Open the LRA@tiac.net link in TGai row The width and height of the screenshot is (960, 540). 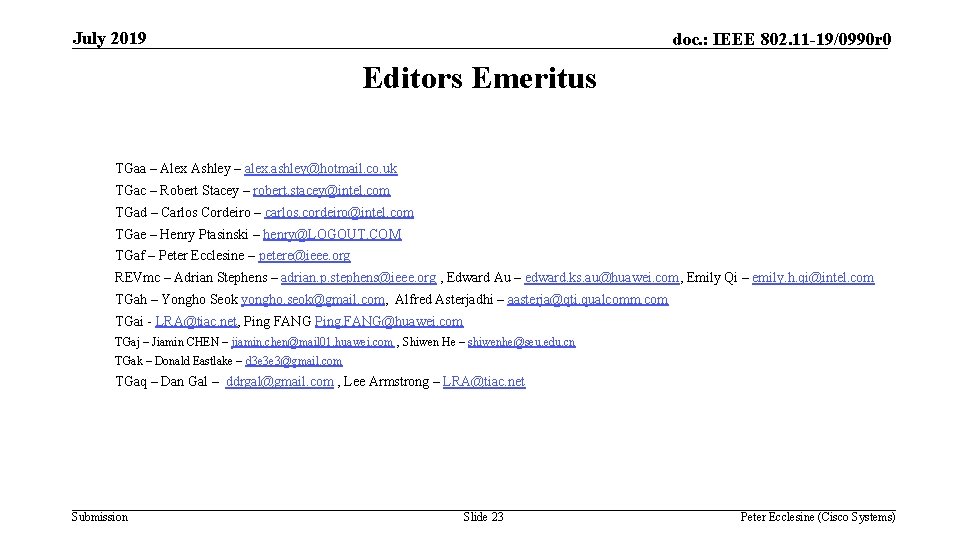[196, 321]
